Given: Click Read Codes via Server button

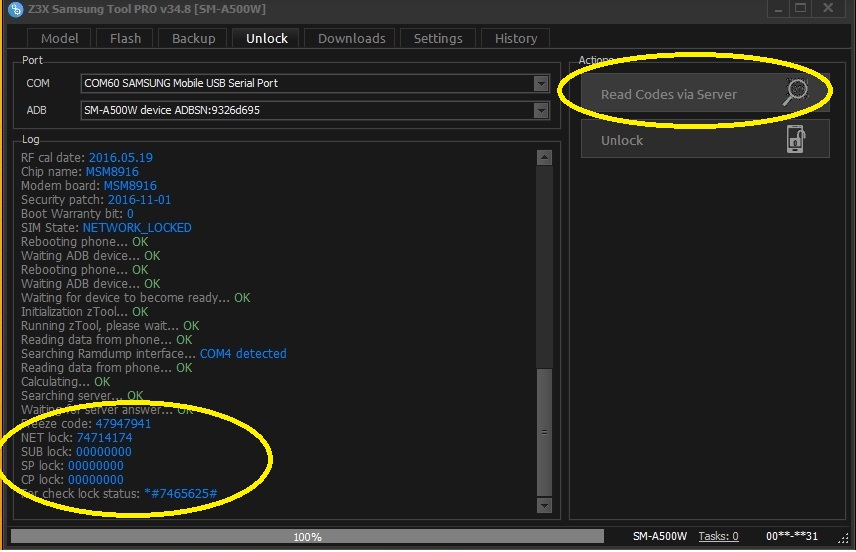Looking at the screenshot, I should (x=705, y=94).
